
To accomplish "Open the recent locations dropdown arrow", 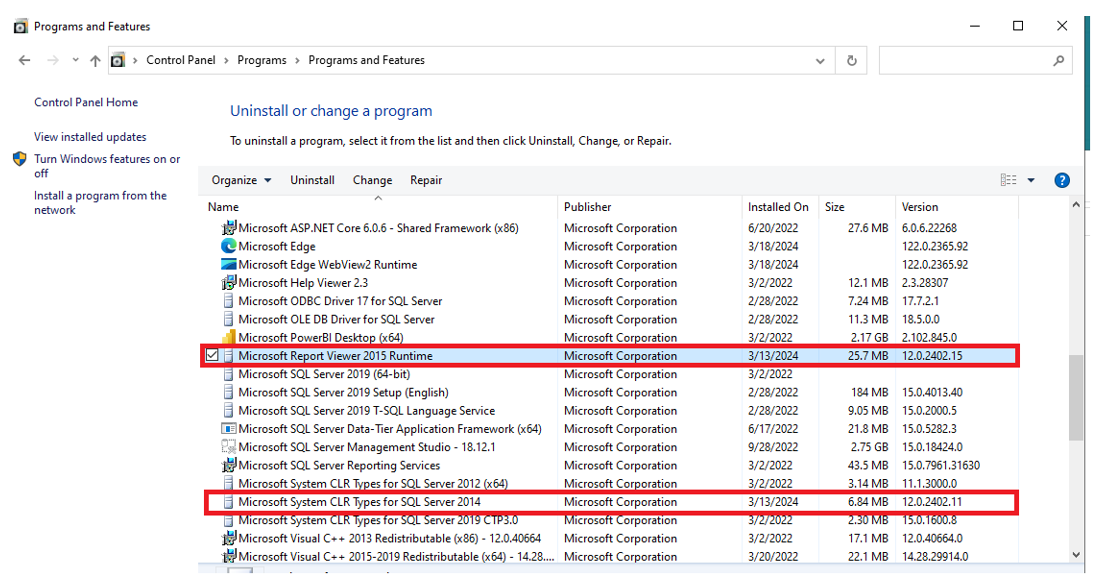I will pos(76,60).
